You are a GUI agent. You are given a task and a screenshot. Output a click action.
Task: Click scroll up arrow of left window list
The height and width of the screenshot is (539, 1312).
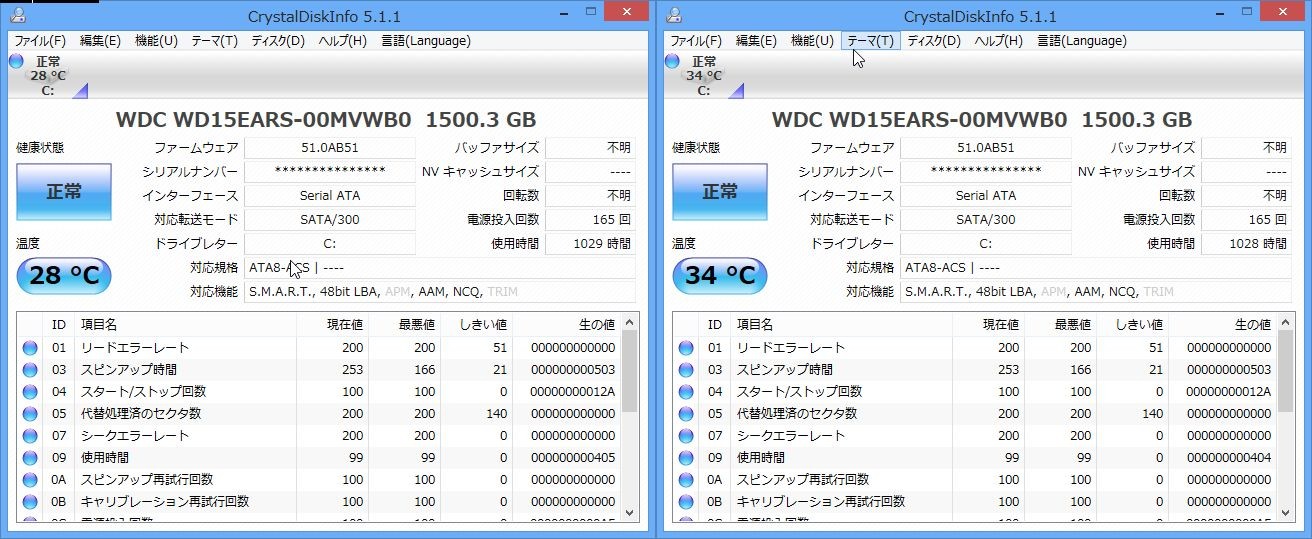point(629,322)
